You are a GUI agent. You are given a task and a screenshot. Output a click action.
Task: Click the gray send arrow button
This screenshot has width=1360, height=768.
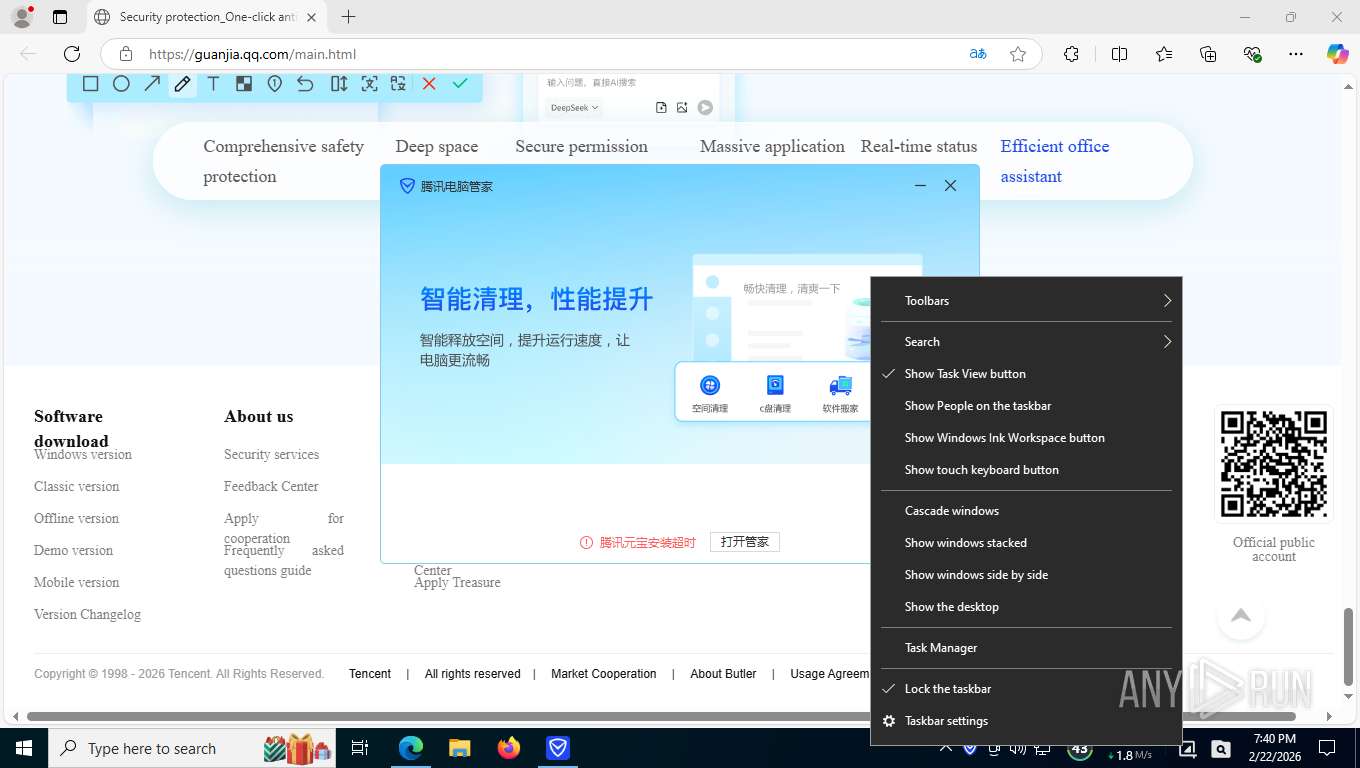705,107
